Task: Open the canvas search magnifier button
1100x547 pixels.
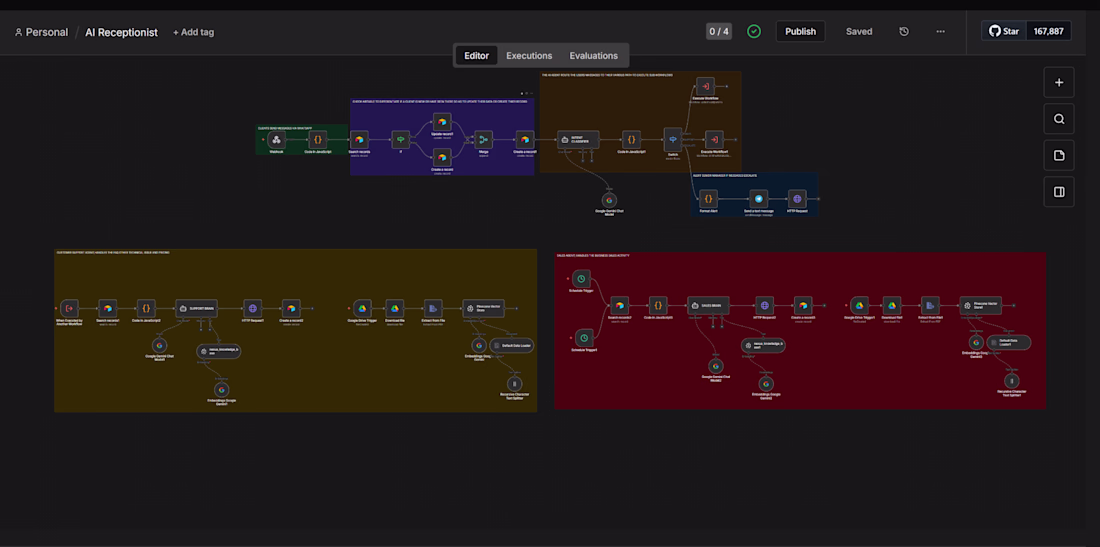Action: tap(1059, 119)
